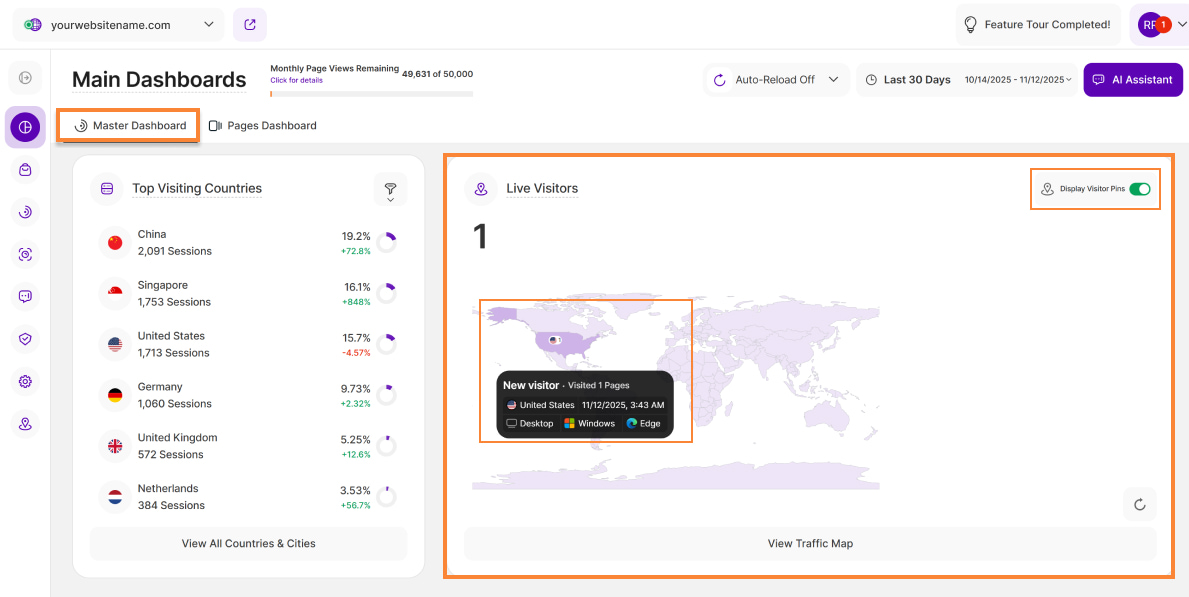
Task: Select the Master Dashboard tab
Action: pyautogui.click(x=130, y=126)
